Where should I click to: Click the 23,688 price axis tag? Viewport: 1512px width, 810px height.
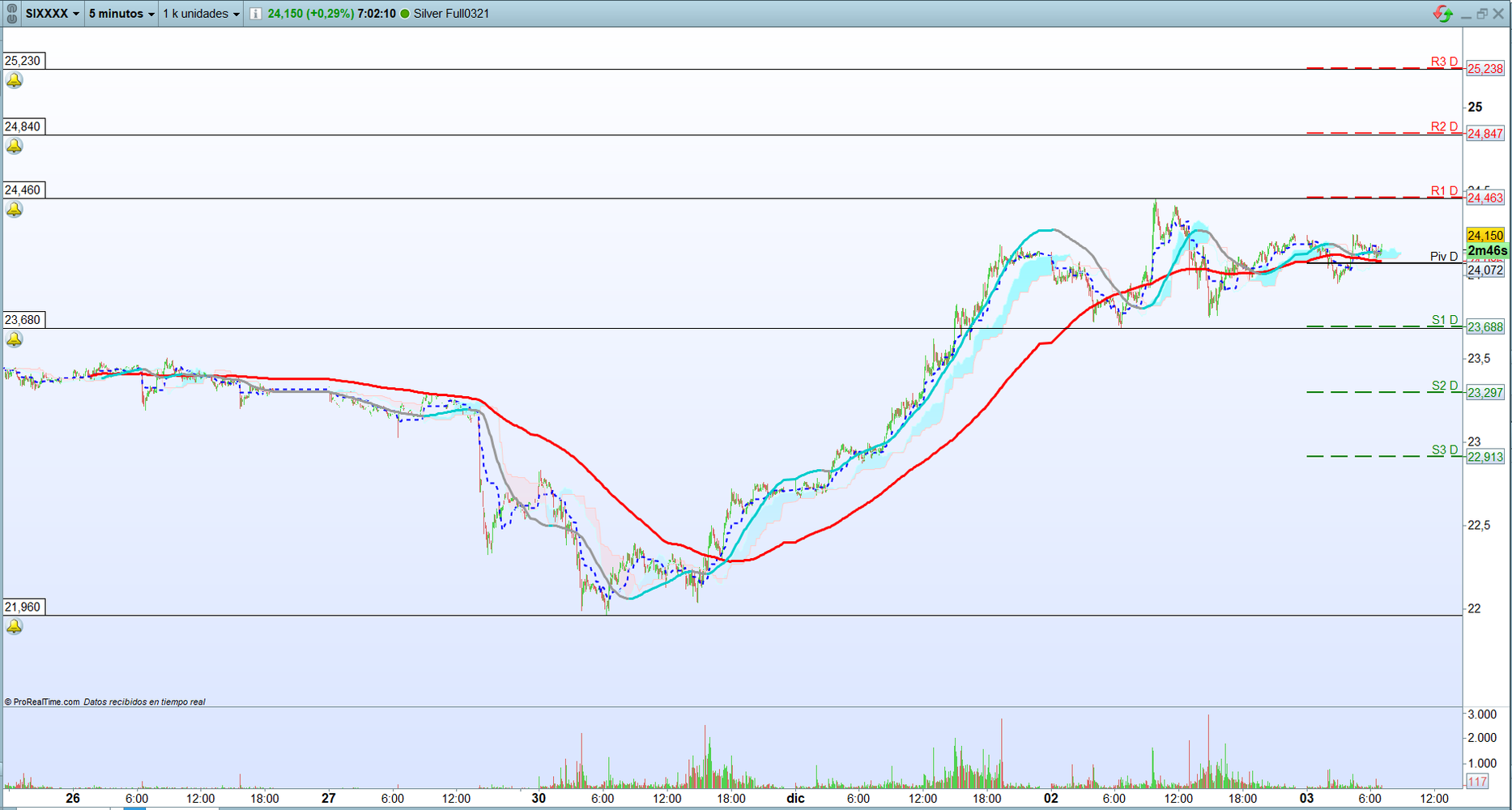1485,327
